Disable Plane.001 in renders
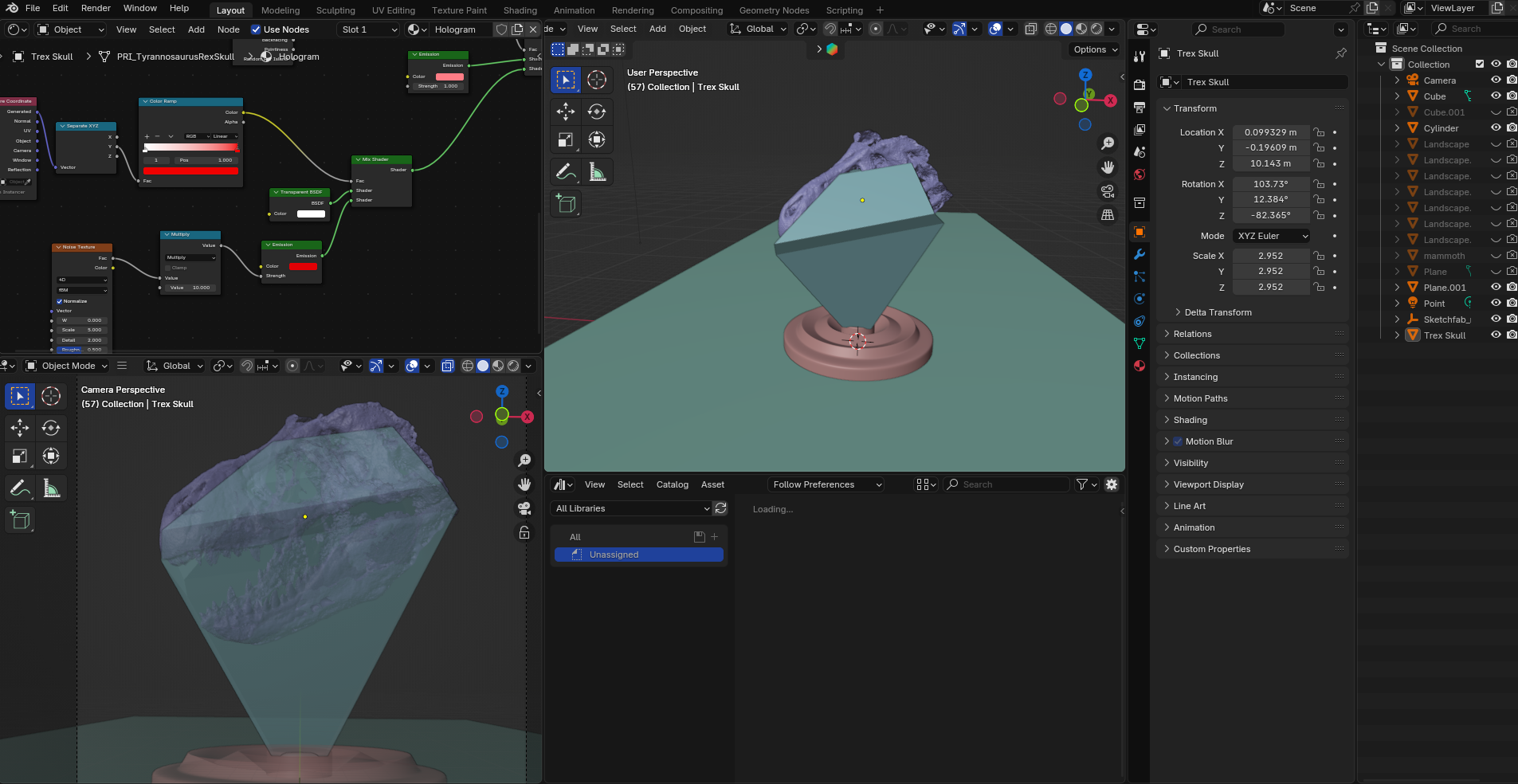This screenshot has height=784, width=1518. point(1512,288)
